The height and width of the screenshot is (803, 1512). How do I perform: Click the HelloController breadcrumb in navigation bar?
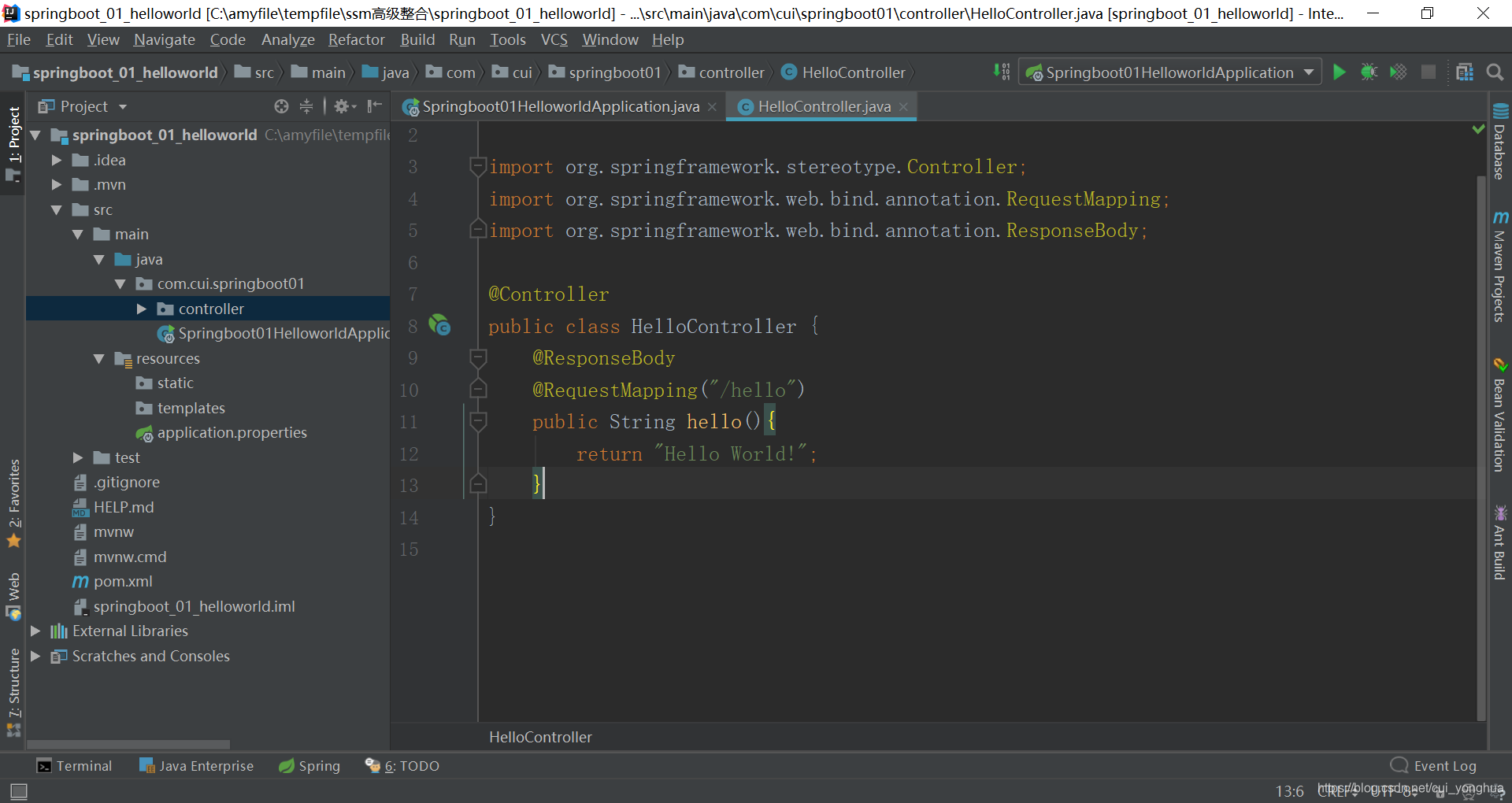843,72
